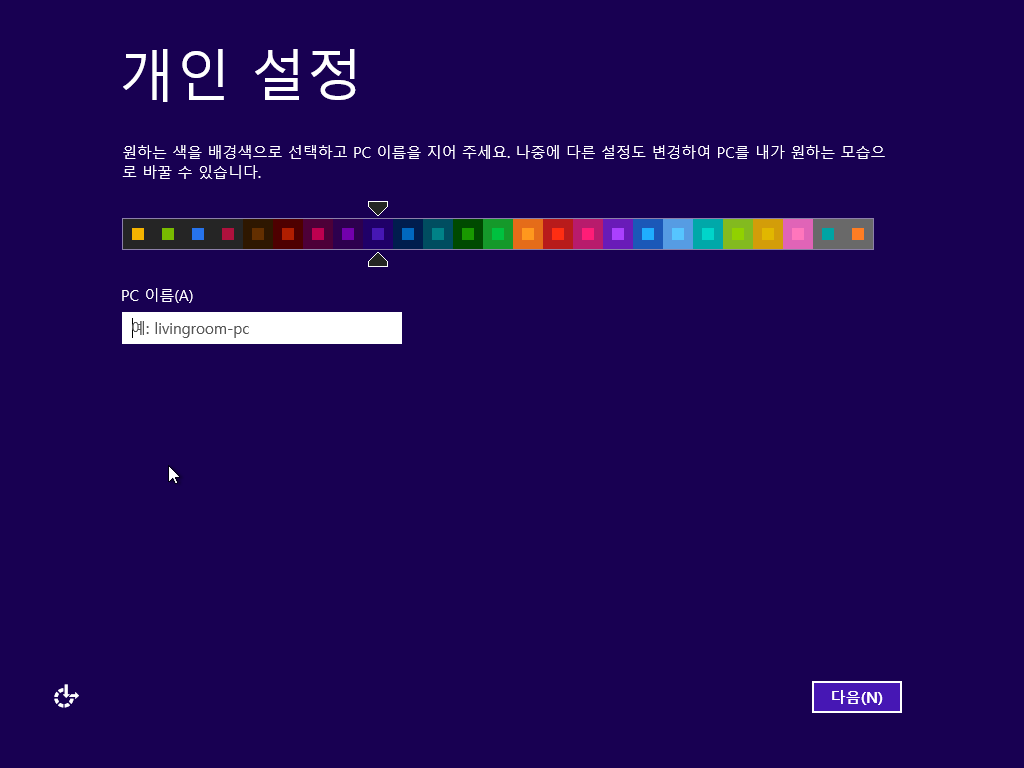Choose the yellow swatch on gold background
Screen dimensions: 1024x768
tap(768, 234)
